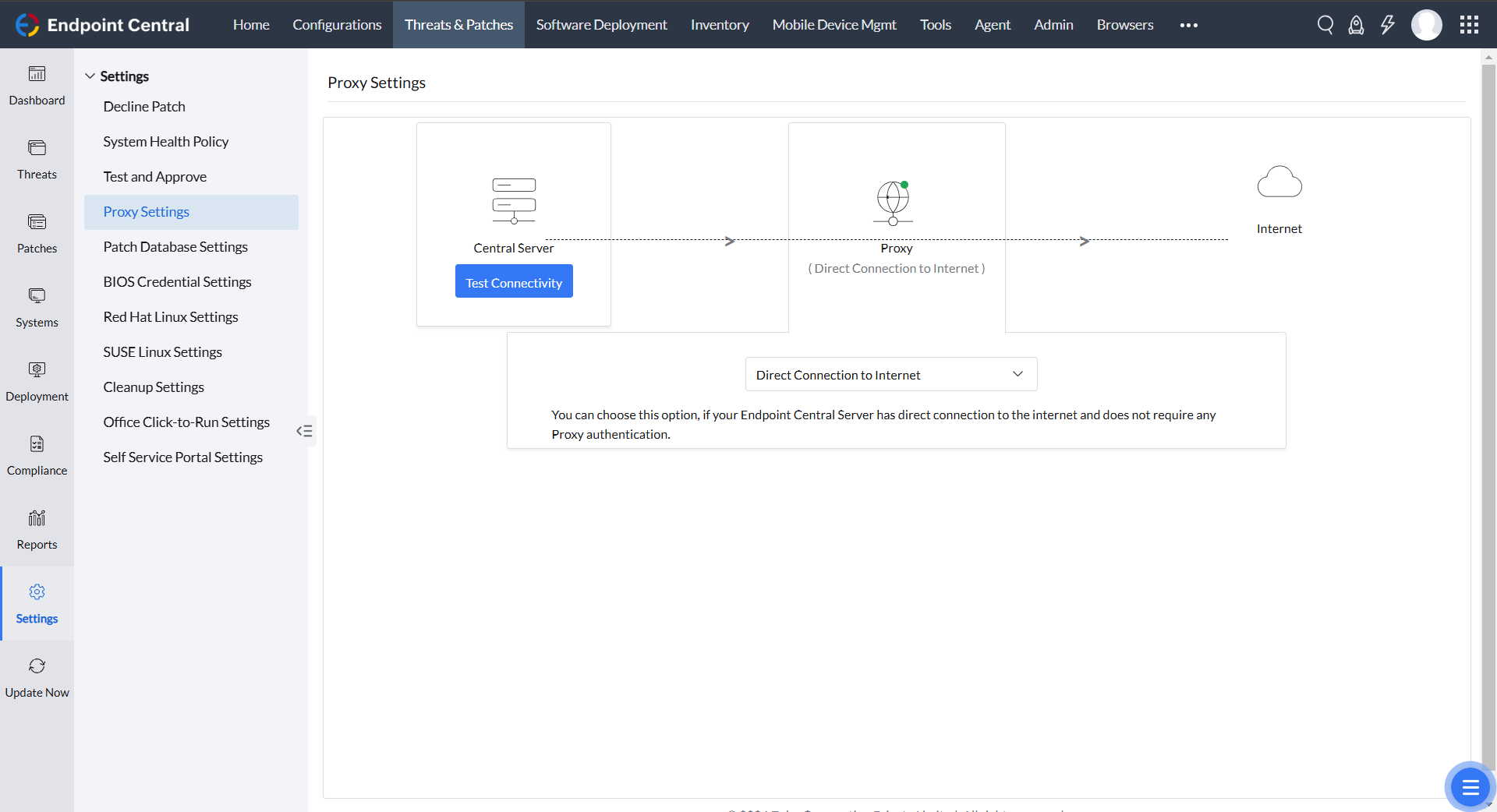Switch to Mobile Device Mgmt tab
Image resolution: width=1497 pixels, height=812 pixels.
tap(834, 25)
